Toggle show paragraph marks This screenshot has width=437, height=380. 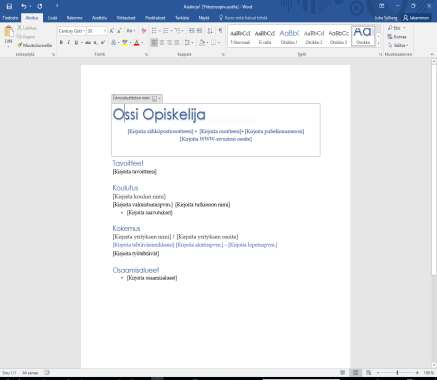coord(220,31)
